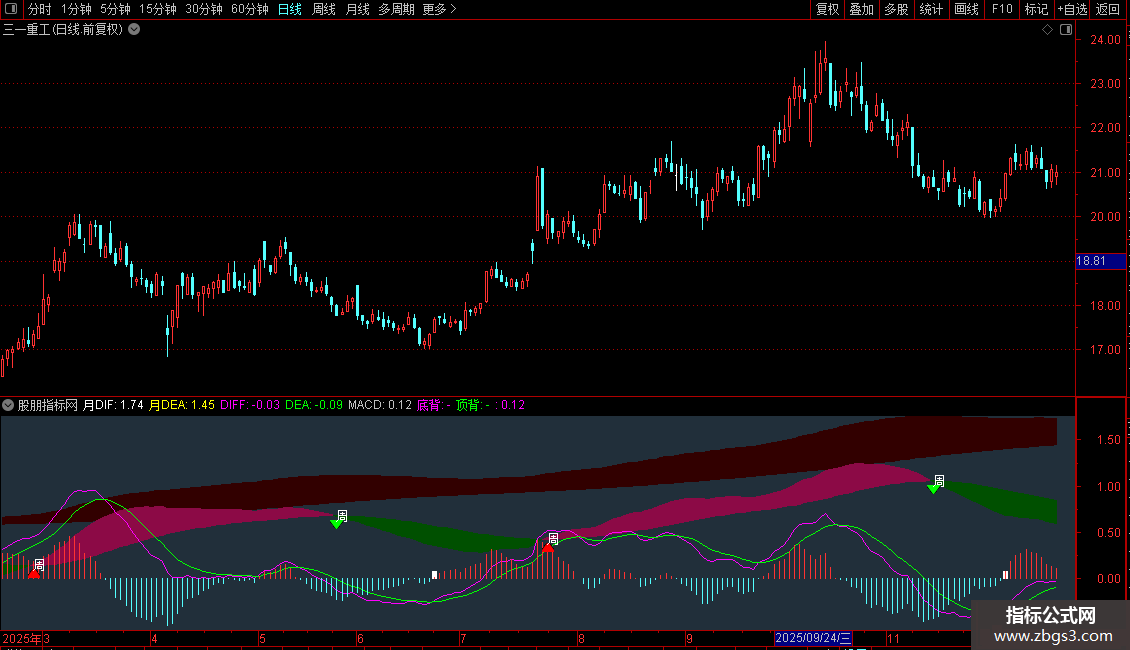Switch to 周线 weekly chart period
1130x650 pixels.
click(x=324, y=9)
